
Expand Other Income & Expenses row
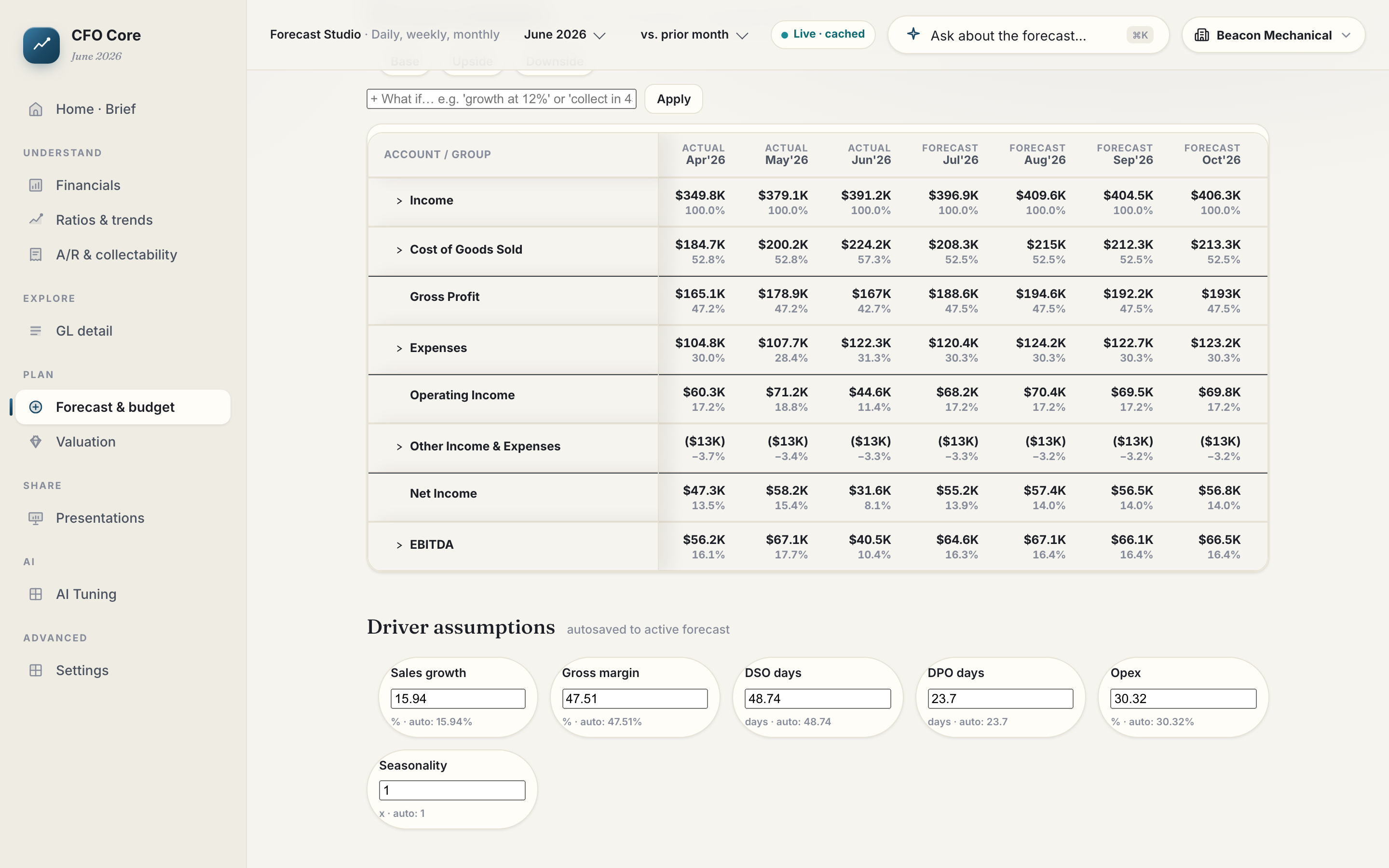(x=399, y=447)
